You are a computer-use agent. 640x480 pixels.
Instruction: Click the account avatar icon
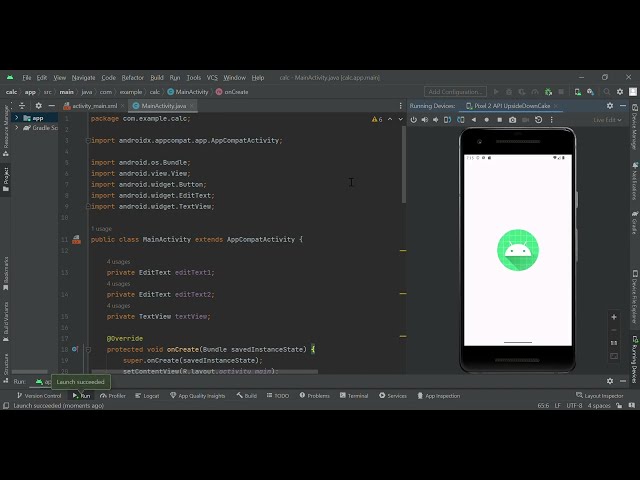coord(633,92)
